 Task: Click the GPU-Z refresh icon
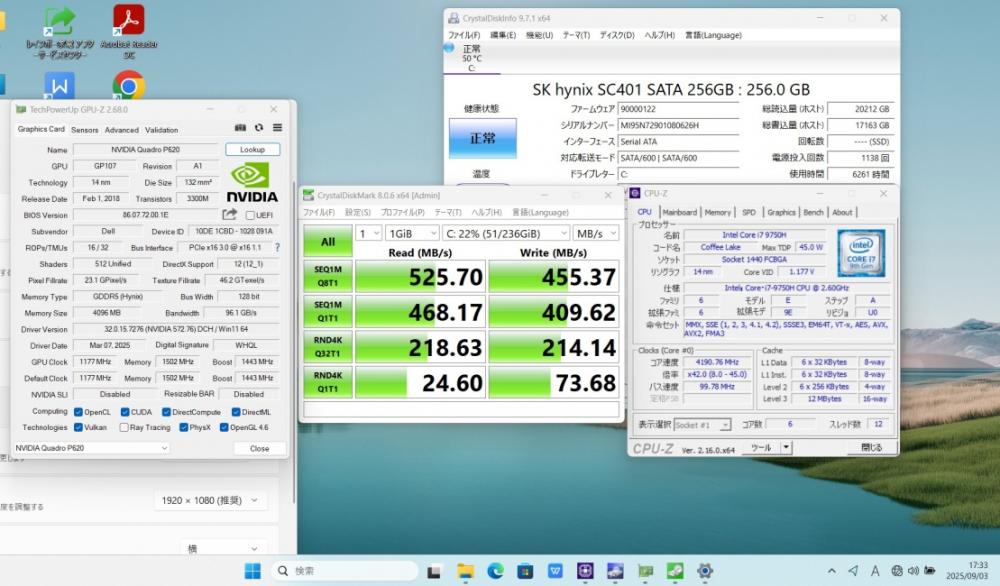coord(259,128)
